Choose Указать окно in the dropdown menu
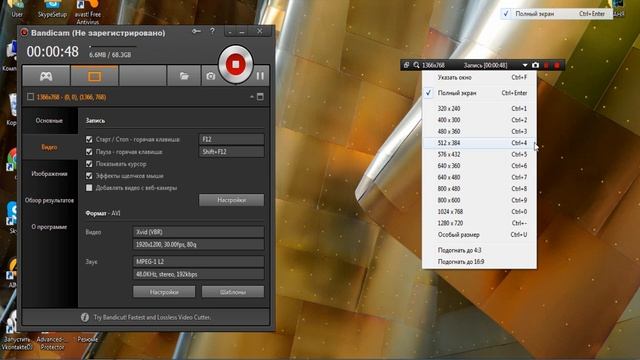Viewport: 640px width, 360px height. pos(479,77)
